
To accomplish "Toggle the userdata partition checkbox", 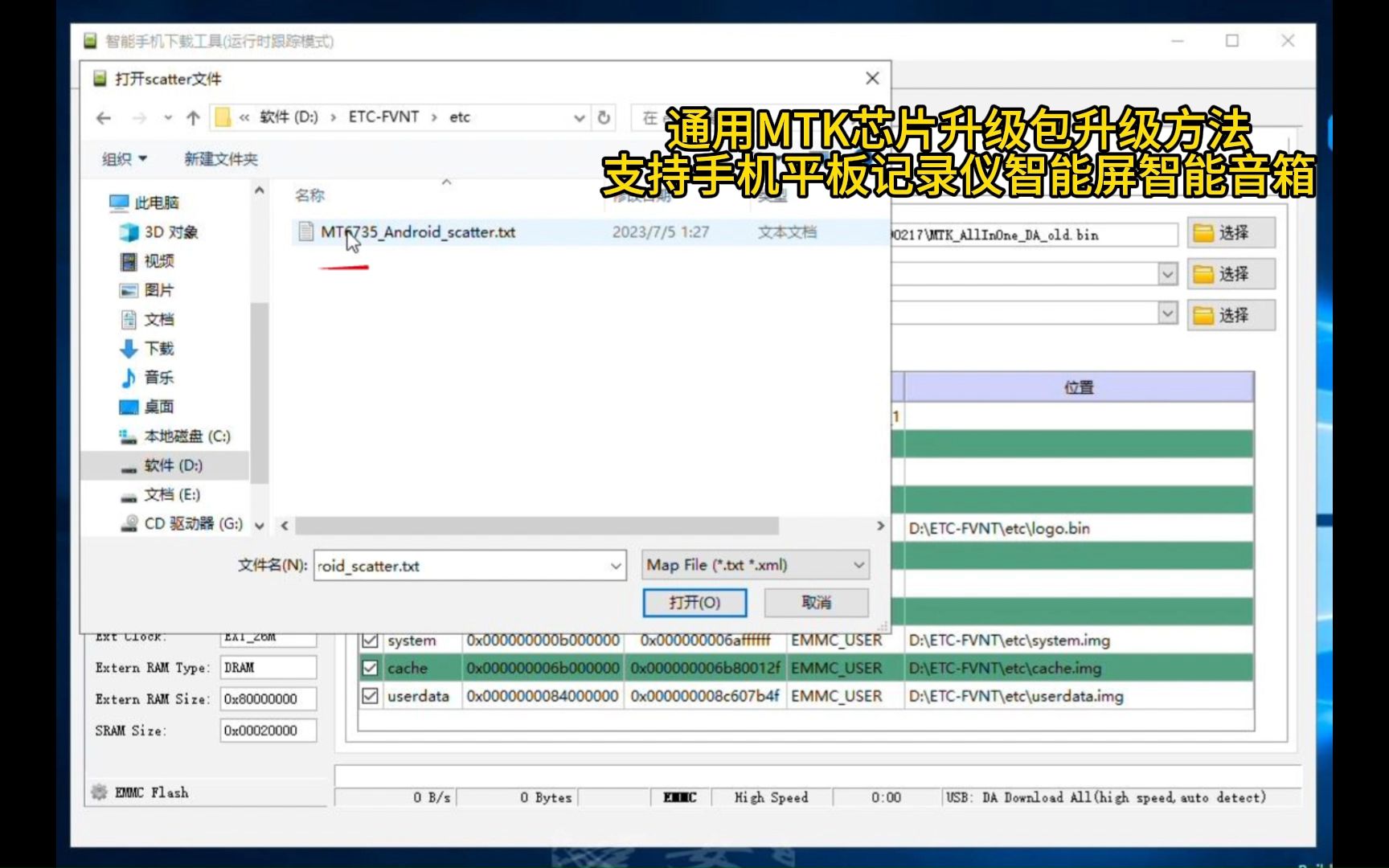I will (370, 696).
